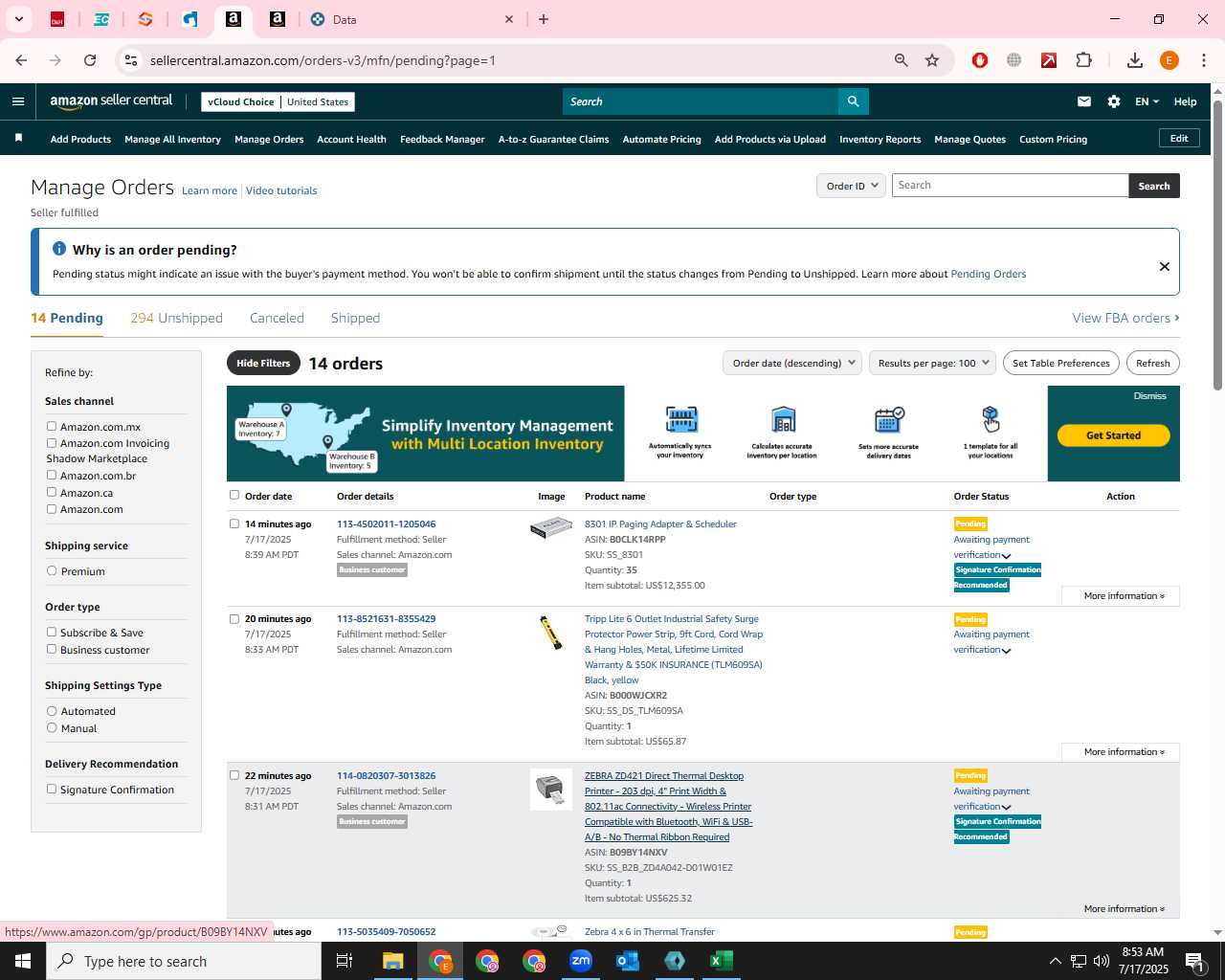Click the yellow Get Started button
The image size is (1225, 980).
click(1113, 435)
